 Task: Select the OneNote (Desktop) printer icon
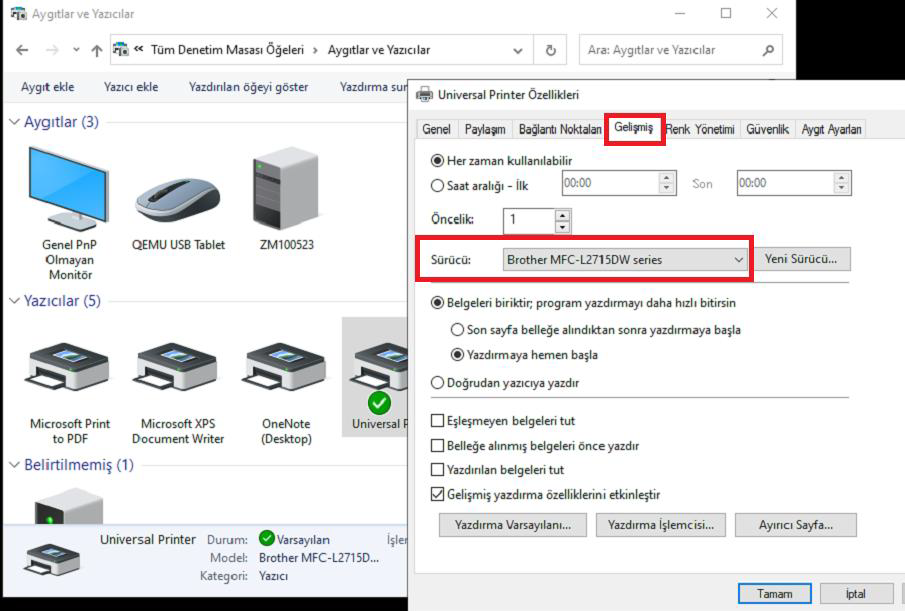tap(286, 368)
